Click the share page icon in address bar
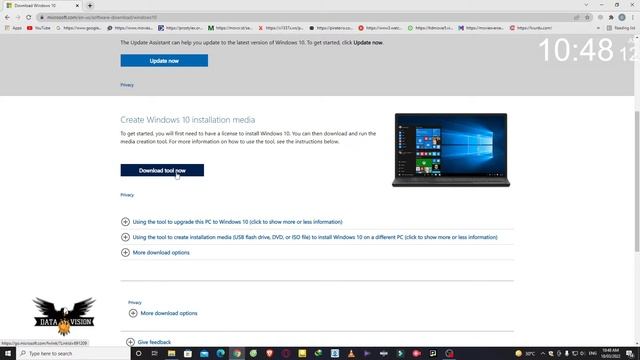640x360 pixels. click(577, 17)
